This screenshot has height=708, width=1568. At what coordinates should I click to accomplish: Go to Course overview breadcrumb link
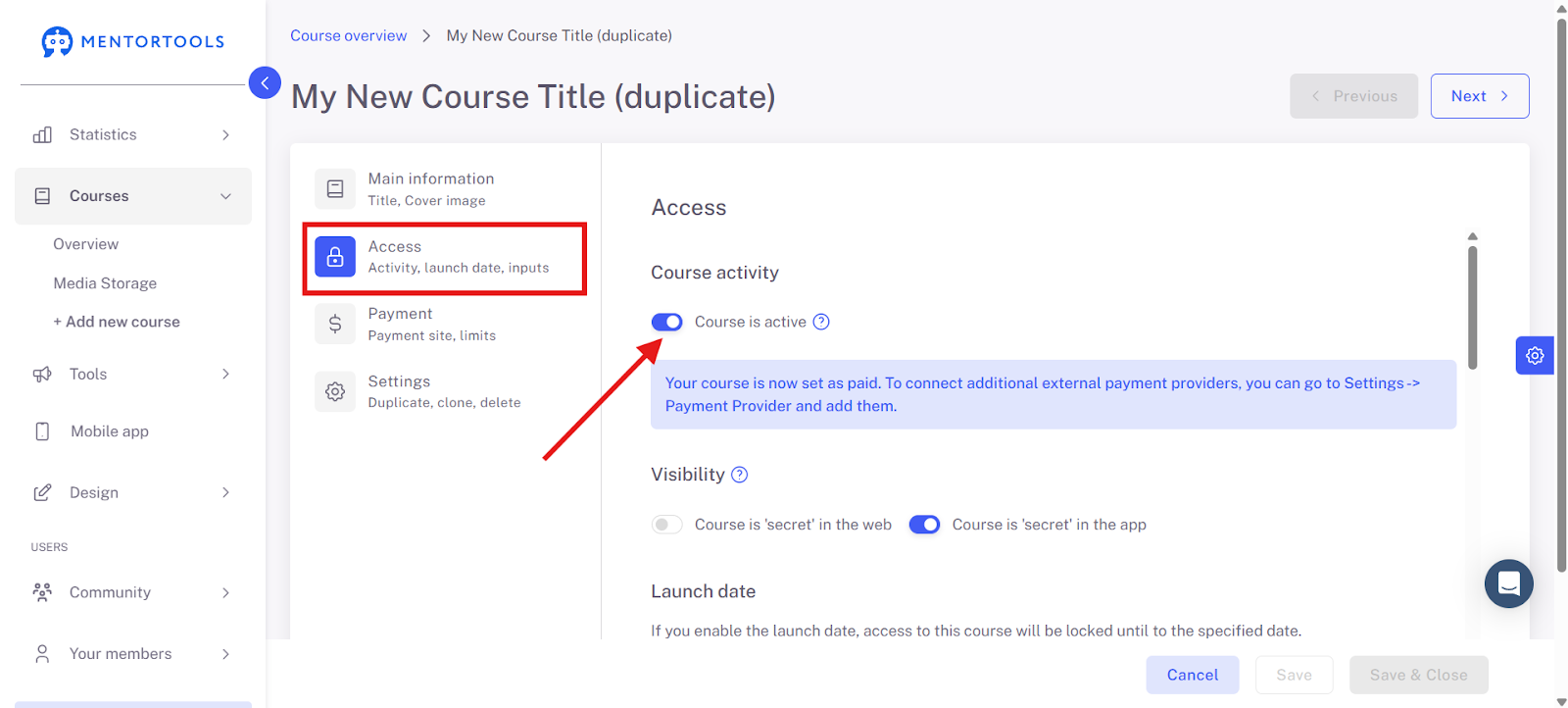click(348, 35)
